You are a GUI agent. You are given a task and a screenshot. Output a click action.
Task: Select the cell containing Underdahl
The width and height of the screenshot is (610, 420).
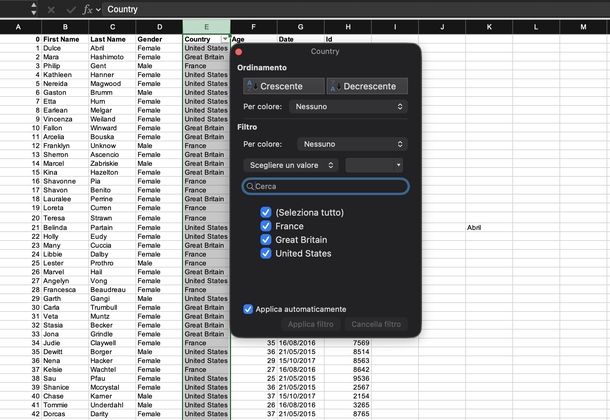(x=112, y=405)
